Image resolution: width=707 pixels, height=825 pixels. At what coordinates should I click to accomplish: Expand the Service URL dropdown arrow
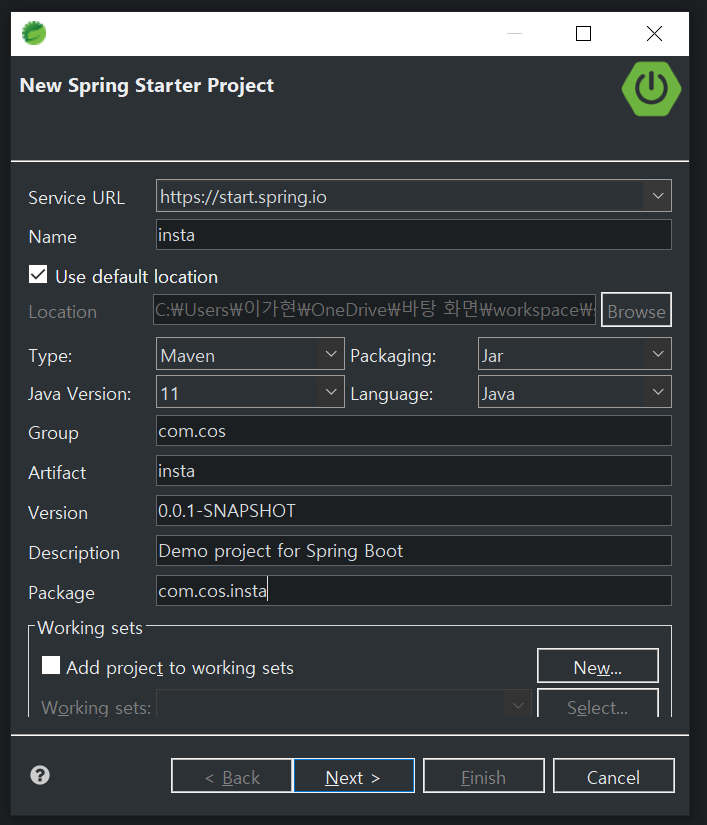658,196
